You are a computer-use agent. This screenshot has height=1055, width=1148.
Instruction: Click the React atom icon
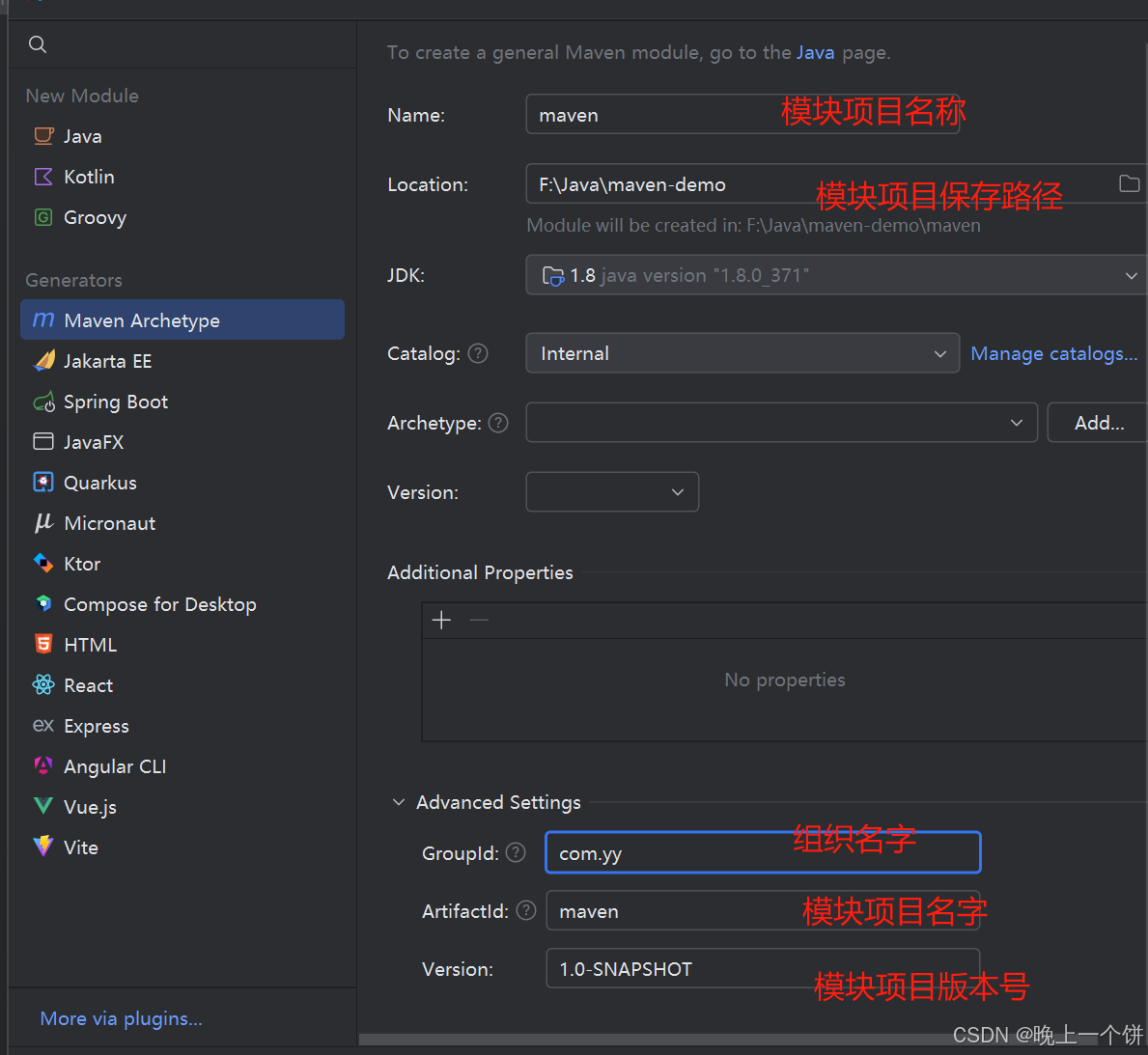43,684
